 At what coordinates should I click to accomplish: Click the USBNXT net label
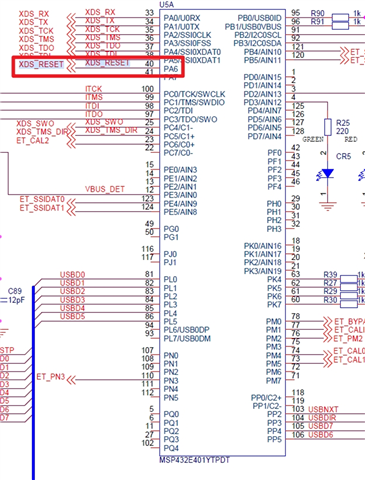pos(323,409)
